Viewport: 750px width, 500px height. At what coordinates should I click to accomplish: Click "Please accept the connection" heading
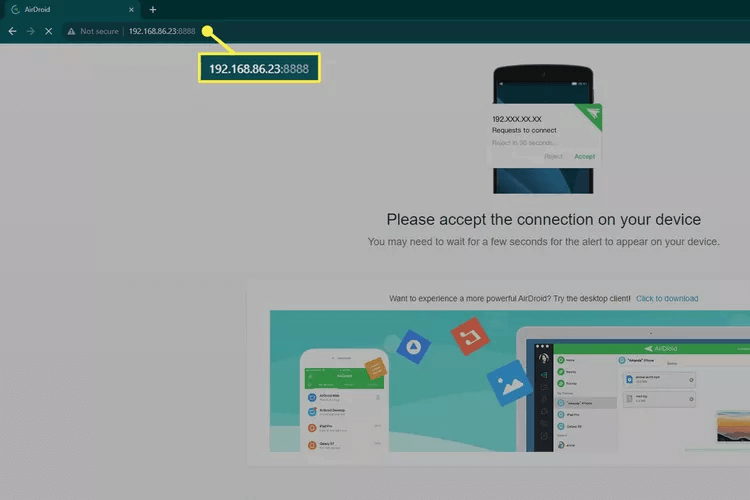click(x=543, y=219)
